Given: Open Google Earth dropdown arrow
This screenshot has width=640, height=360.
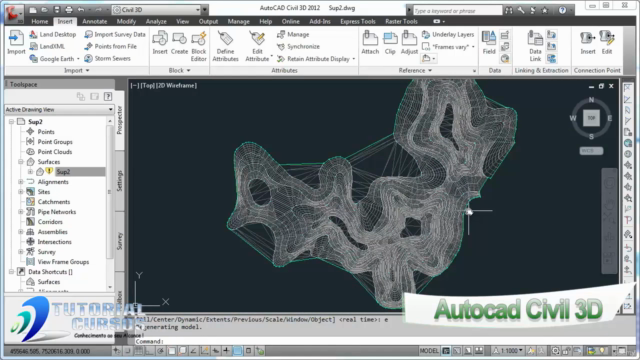Looking at the screenshot, I should point(78,59).
